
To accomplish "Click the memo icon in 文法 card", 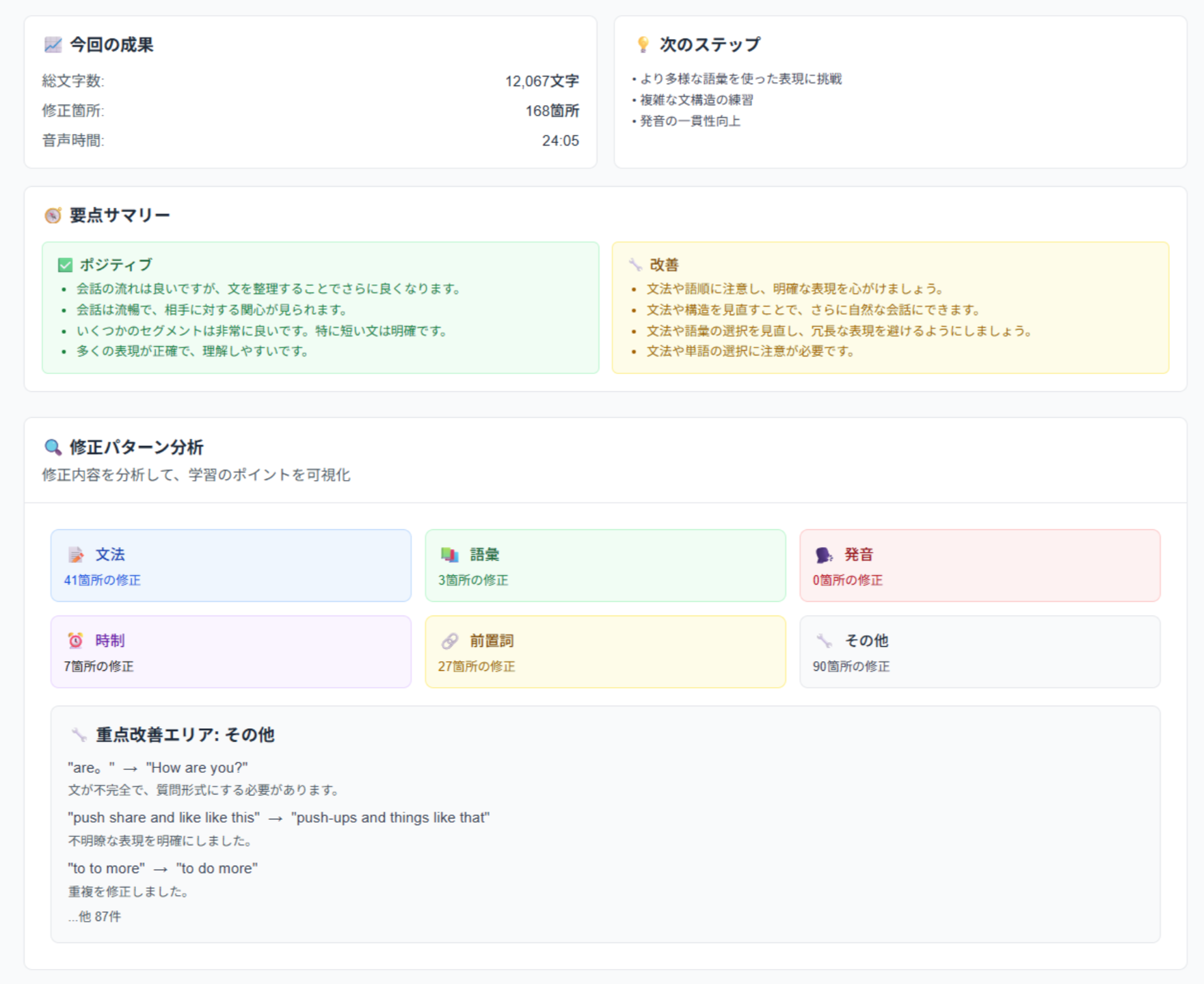I will (76, 555).
